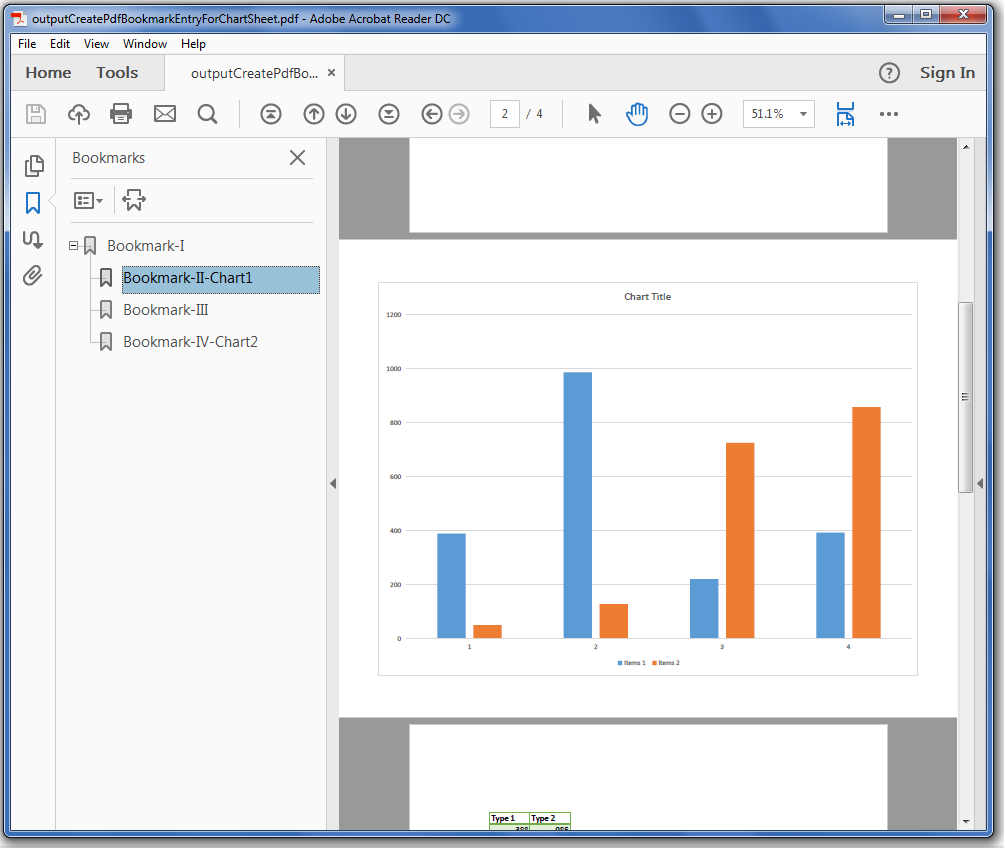This screenshot has height=848, width=1005.
Task: Send file by email envelope icon
Action: click(165, 114)
